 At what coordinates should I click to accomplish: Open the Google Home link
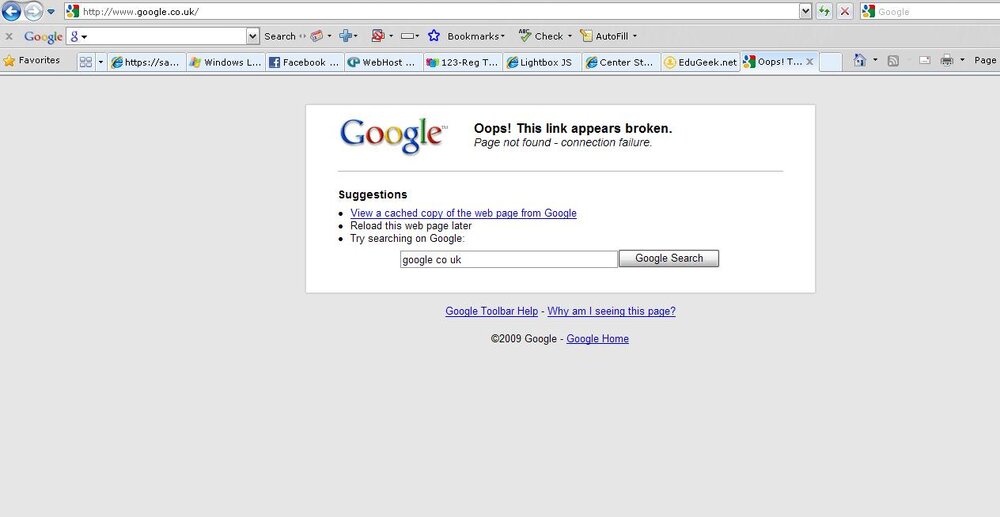[598, 339]
